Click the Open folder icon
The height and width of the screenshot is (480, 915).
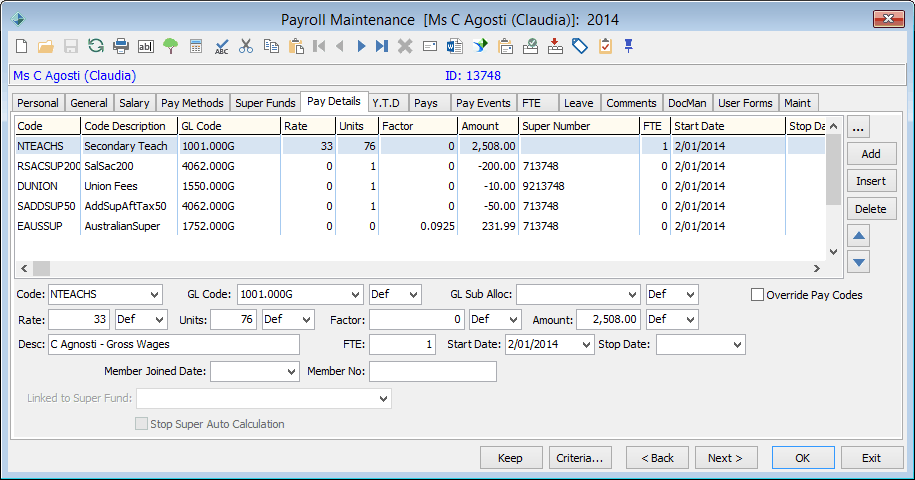coord(46,46)
